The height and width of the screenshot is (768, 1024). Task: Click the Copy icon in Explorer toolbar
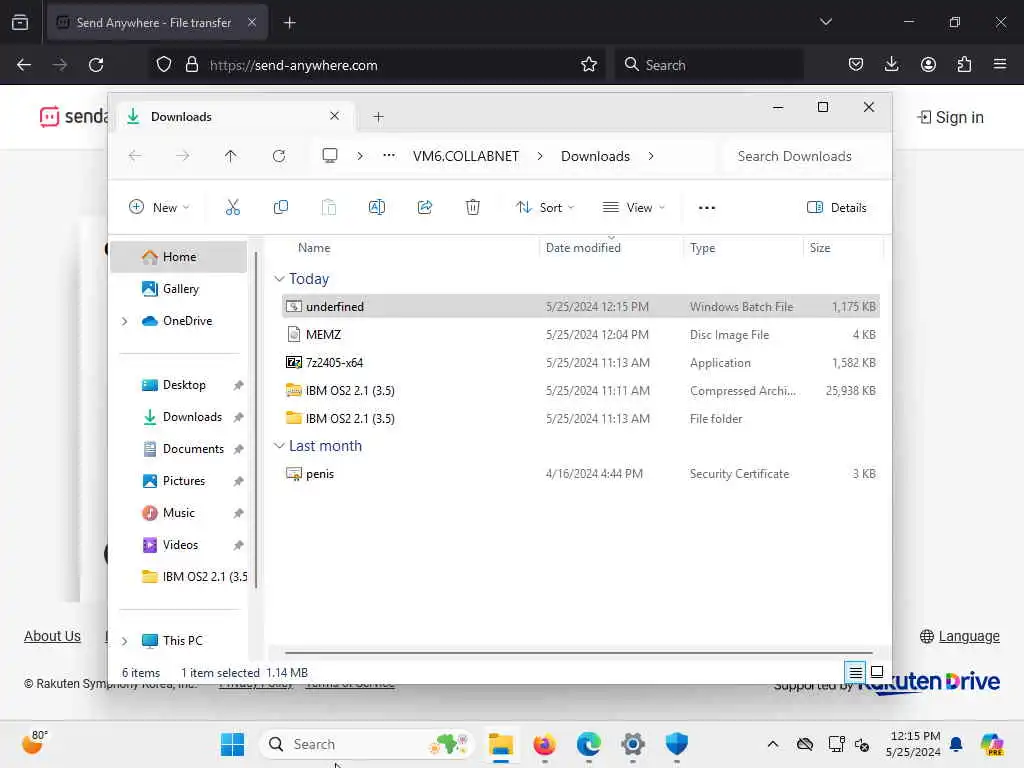[x=281, y=208]
